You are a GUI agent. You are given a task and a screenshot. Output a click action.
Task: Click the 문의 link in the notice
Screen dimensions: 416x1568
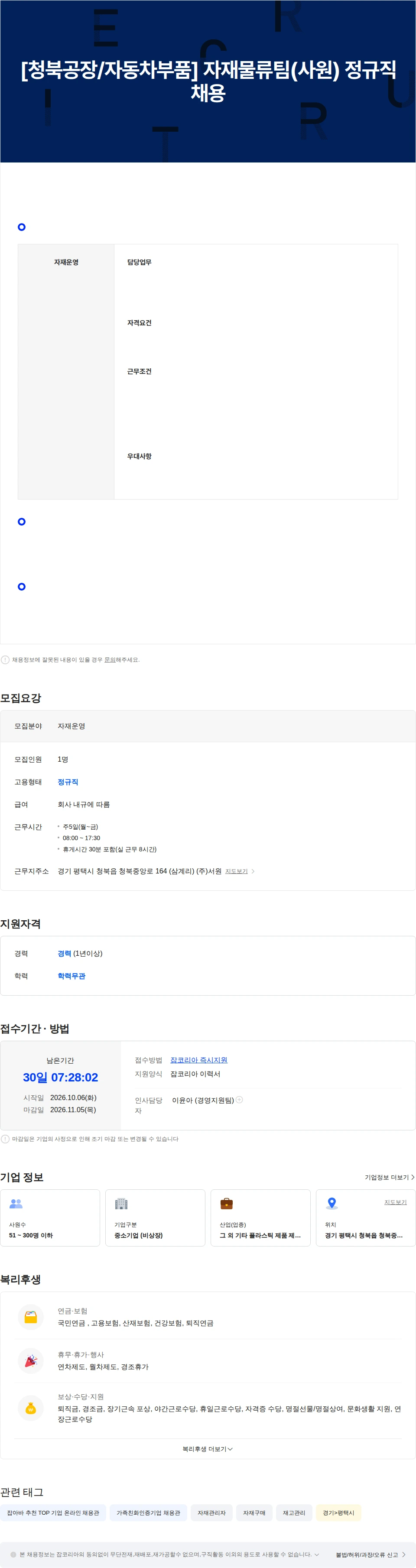[x=110, y=660]
